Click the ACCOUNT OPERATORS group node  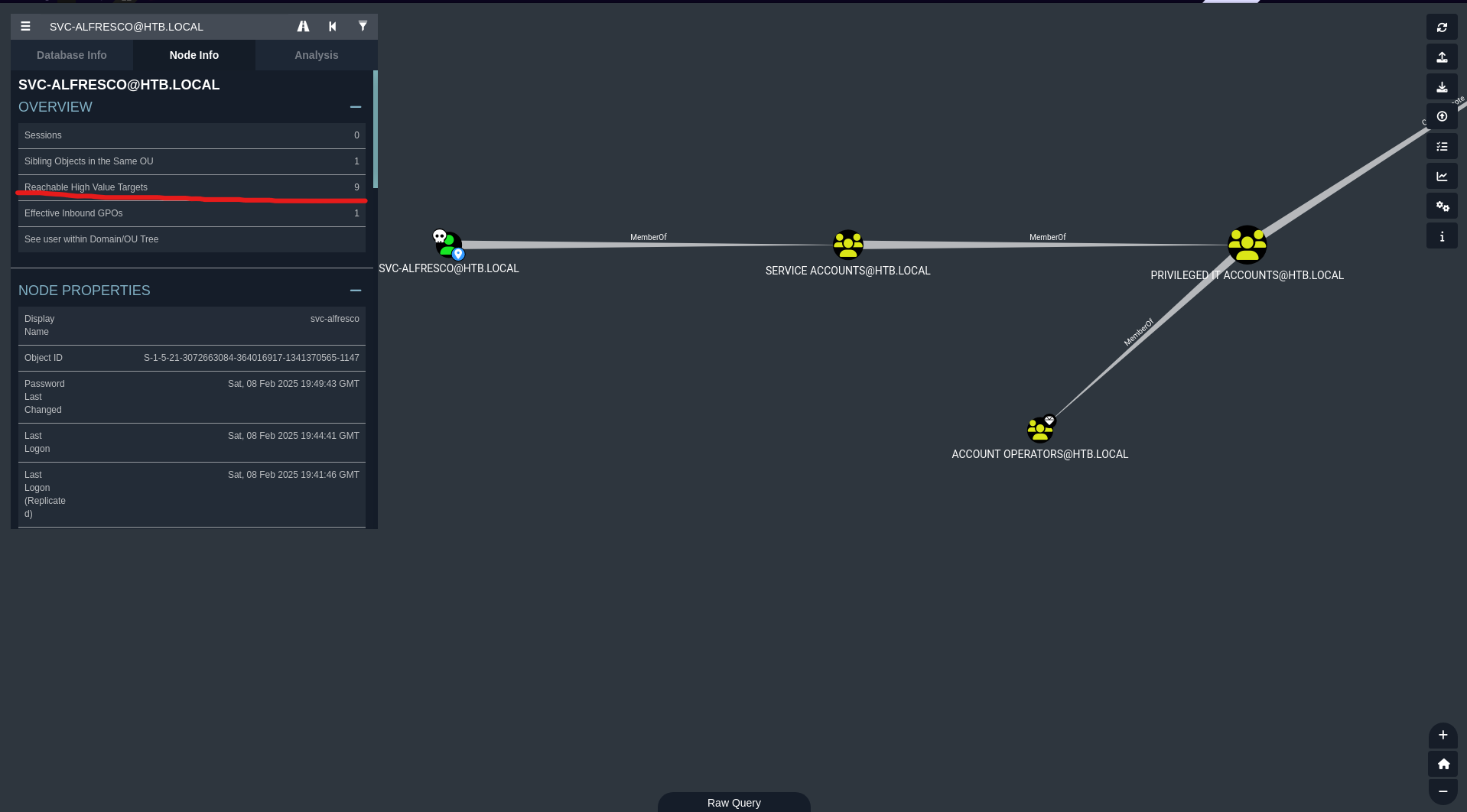1039,430
